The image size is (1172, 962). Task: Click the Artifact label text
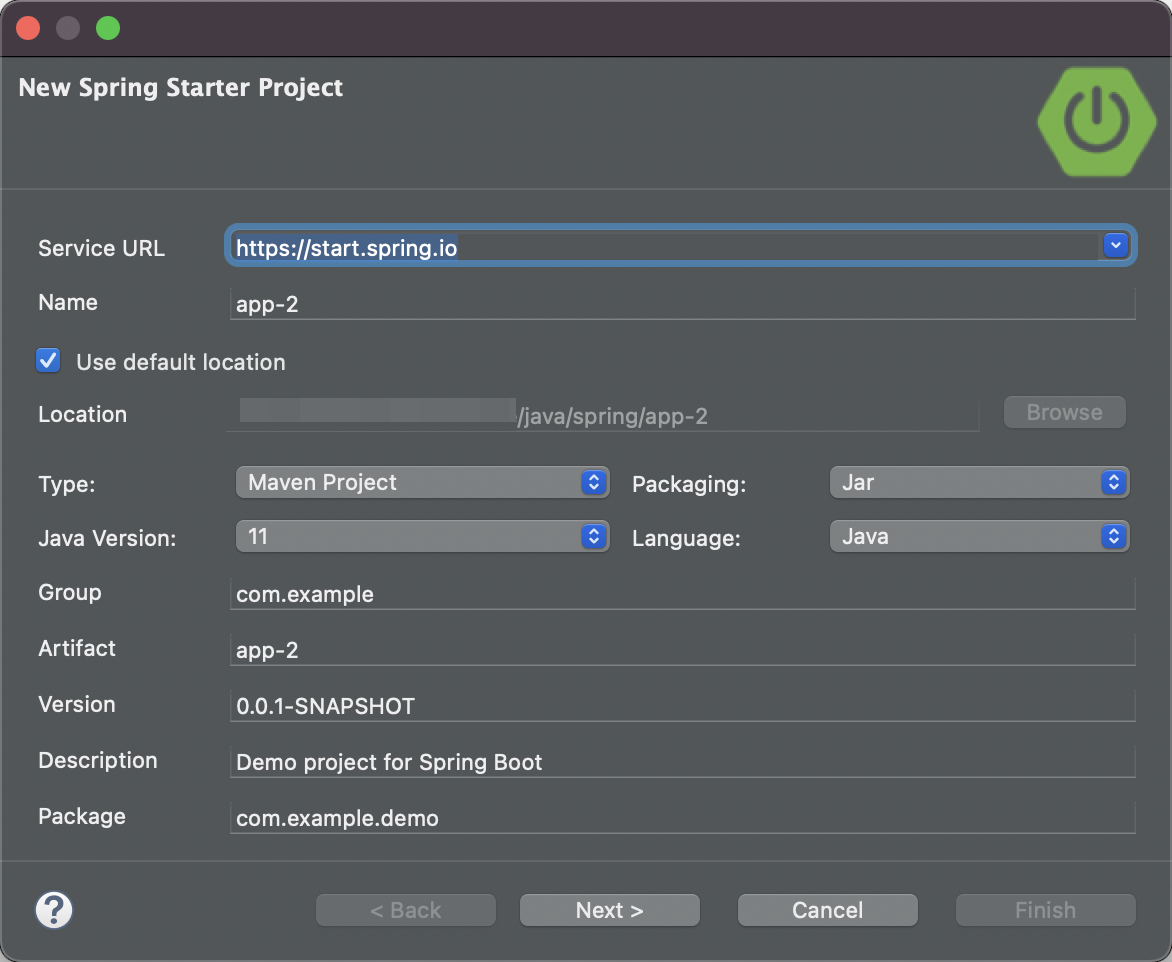click(77, 648)
